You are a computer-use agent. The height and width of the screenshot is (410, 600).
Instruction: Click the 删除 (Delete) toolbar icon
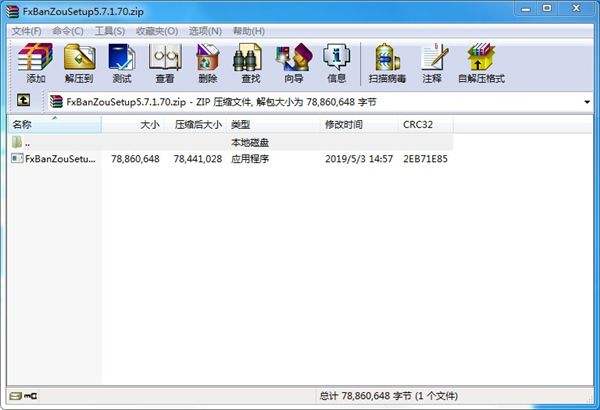click(208, 63)
